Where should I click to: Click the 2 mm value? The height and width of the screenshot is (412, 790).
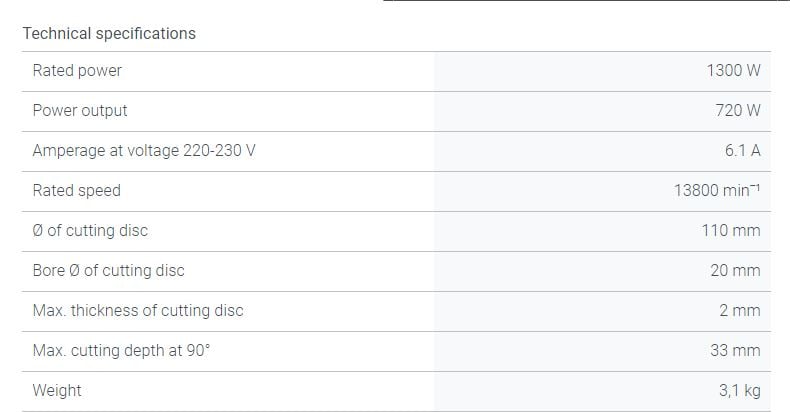coord(739,311)
